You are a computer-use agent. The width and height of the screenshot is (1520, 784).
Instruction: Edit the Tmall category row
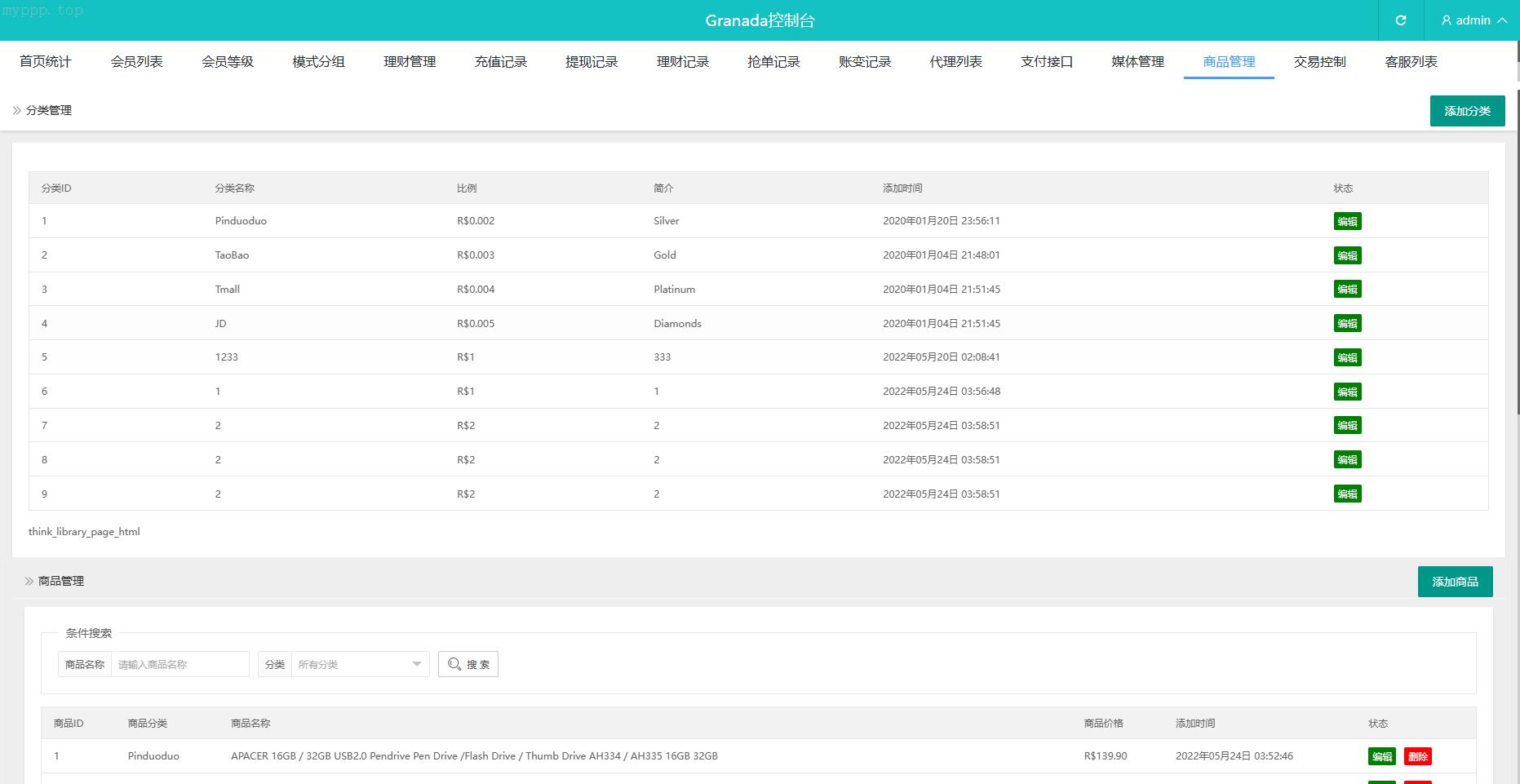pyautogui.click(x=1347, y=289)
